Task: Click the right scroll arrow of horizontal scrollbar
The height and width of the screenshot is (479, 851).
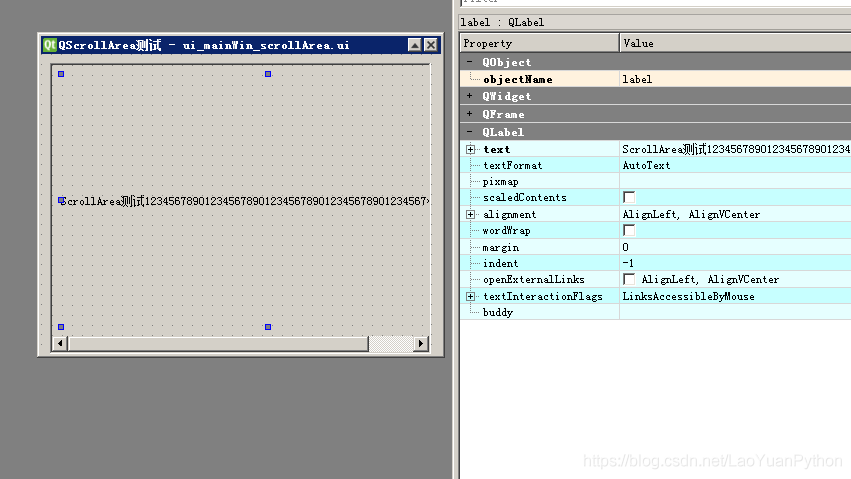Action: (x=421, y=343)
